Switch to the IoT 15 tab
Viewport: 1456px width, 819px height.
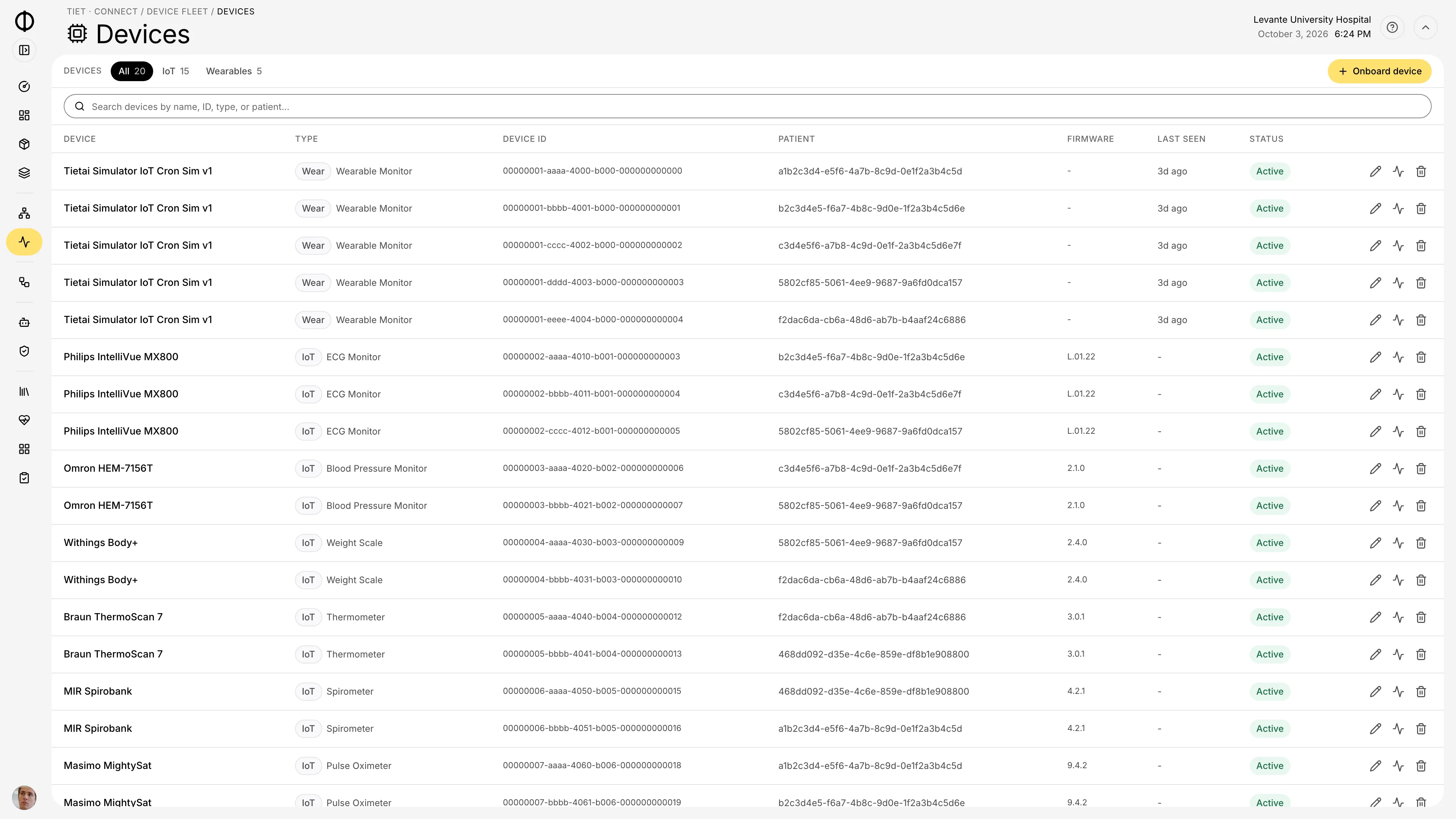(x=176, y=71)
